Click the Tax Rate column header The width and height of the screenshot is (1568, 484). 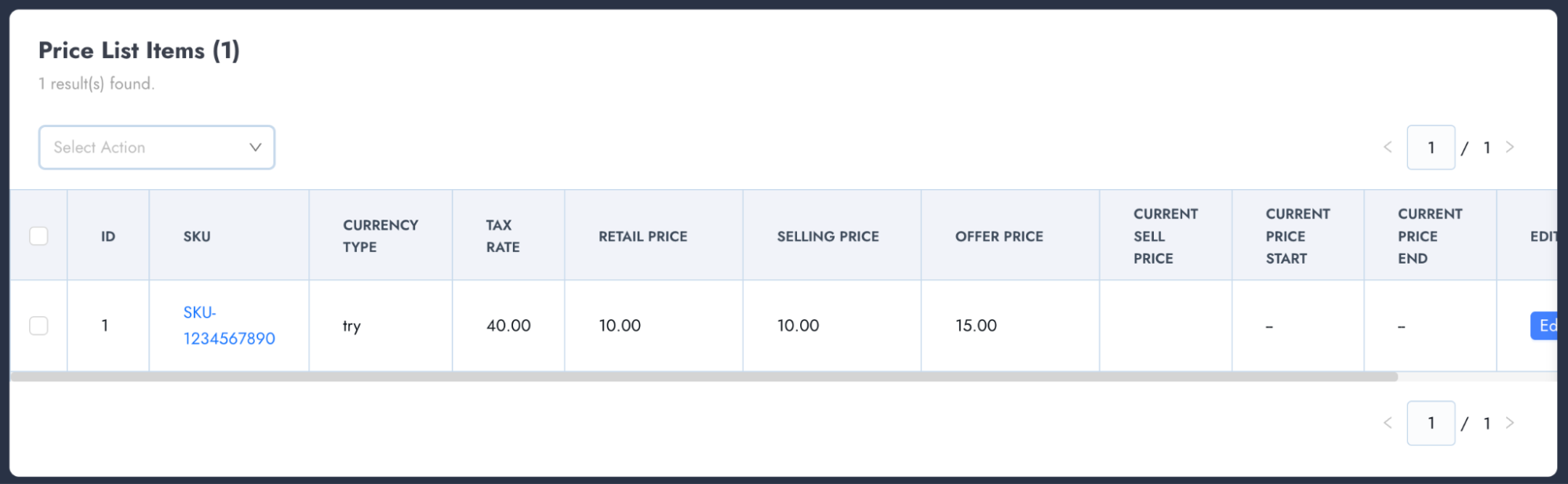click(x=503, y=236)
